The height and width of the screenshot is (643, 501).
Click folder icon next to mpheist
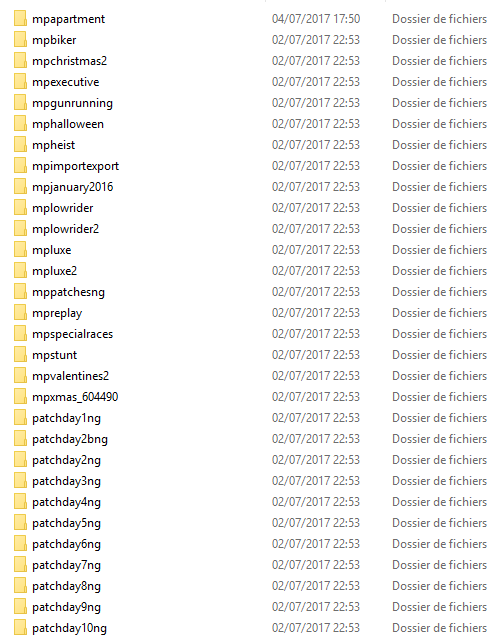click(20, 145)
